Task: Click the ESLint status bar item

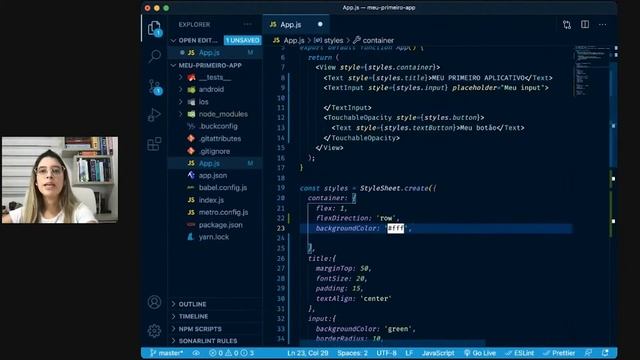Action: tap(520, 353)
